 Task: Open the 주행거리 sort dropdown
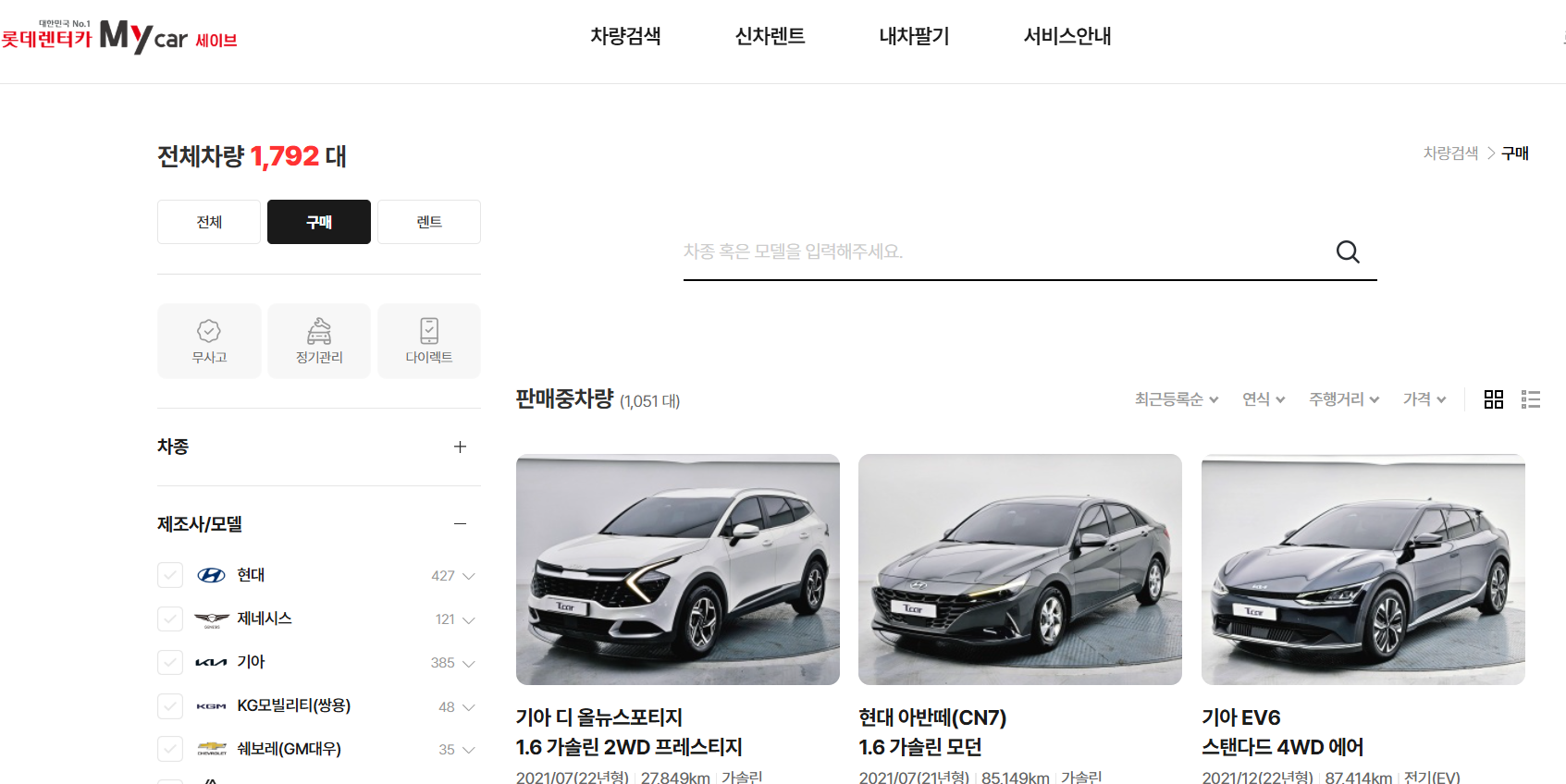1344,399
